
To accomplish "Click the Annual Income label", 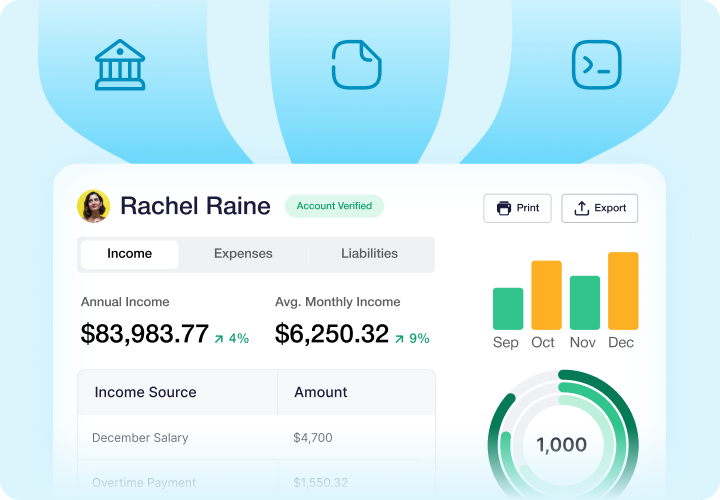I will click(125, 302).
